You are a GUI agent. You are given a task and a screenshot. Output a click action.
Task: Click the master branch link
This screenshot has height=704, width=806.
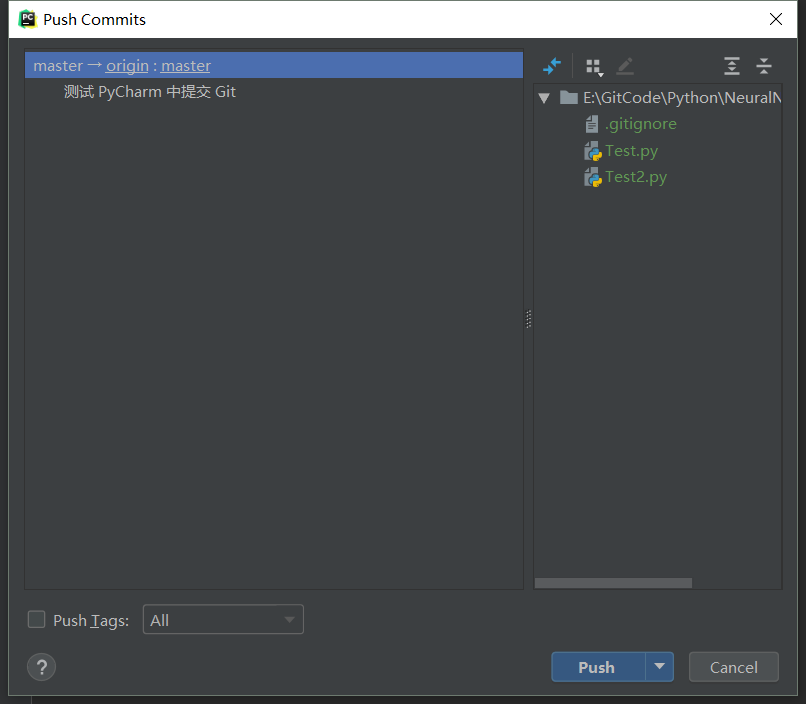(185, 64)
